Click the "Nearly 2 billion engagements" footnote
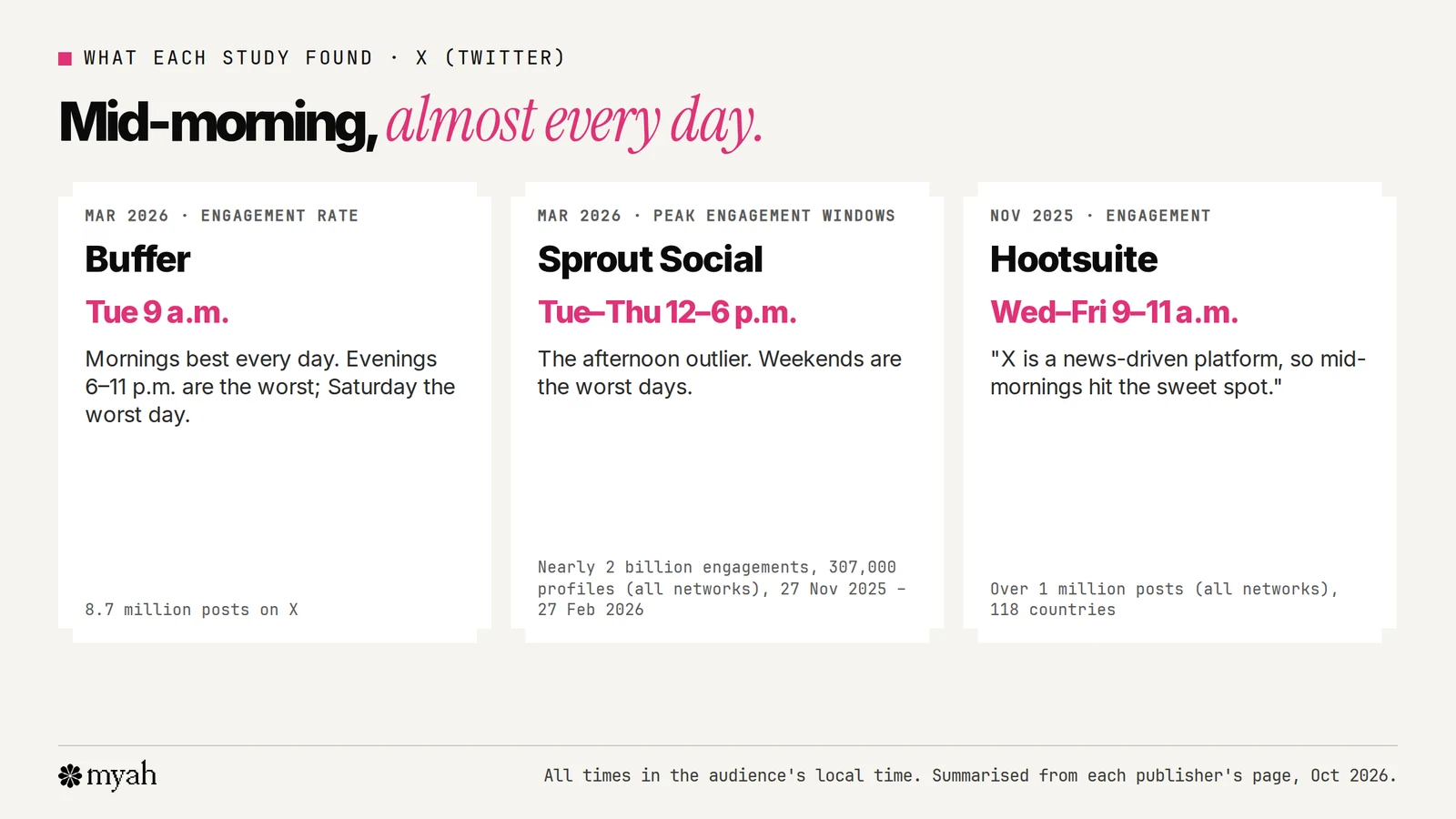 [x=722, y=589]
